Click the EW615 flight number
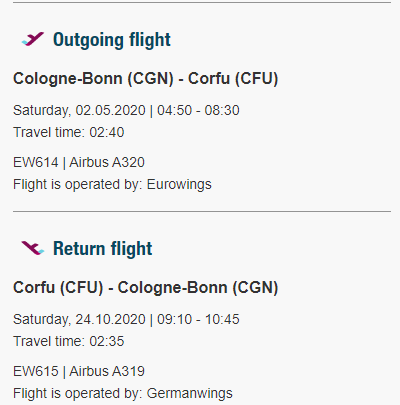This screenshot has width=400, height=405. (36, 371)
